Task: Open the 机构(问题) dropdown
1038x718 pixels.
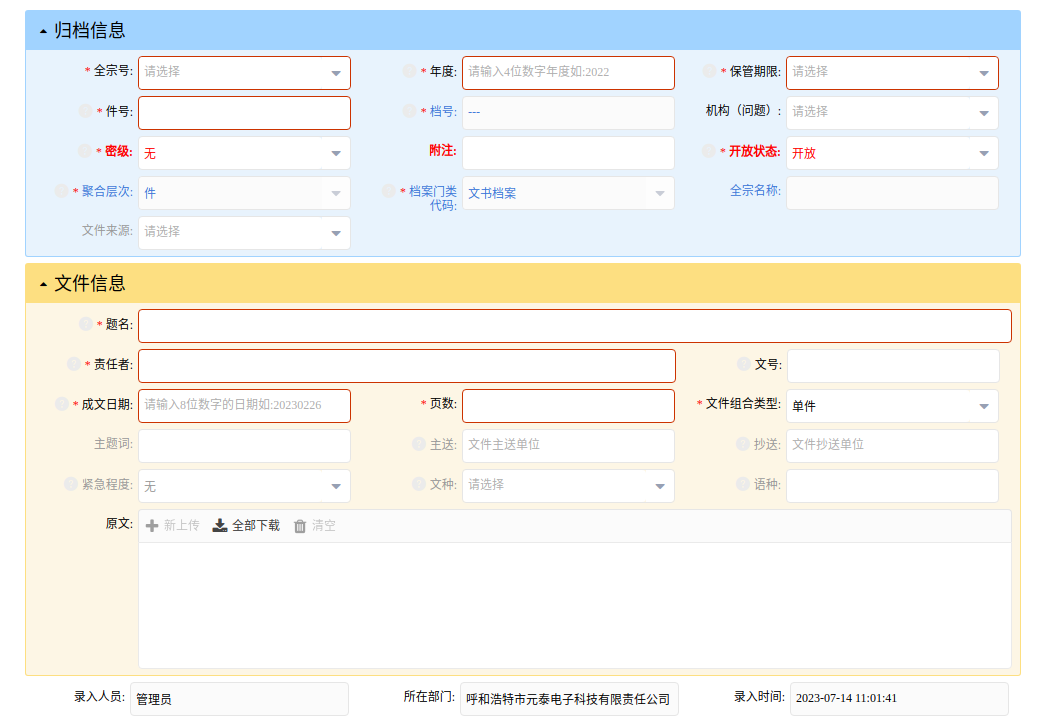Action: coord(892,113)
